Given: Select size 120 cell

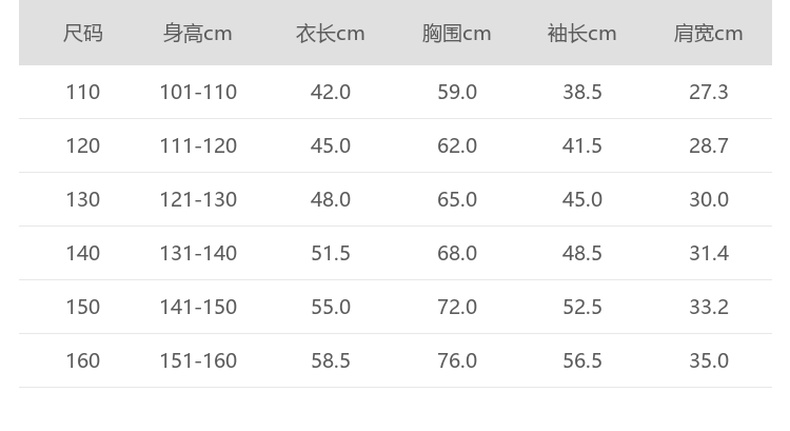Looking at the screenshot, I should 83,146.
